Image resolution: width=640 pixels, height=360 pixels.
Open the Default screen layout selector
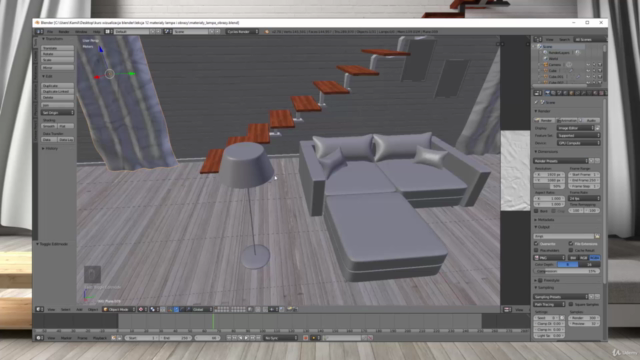point(131,31)
